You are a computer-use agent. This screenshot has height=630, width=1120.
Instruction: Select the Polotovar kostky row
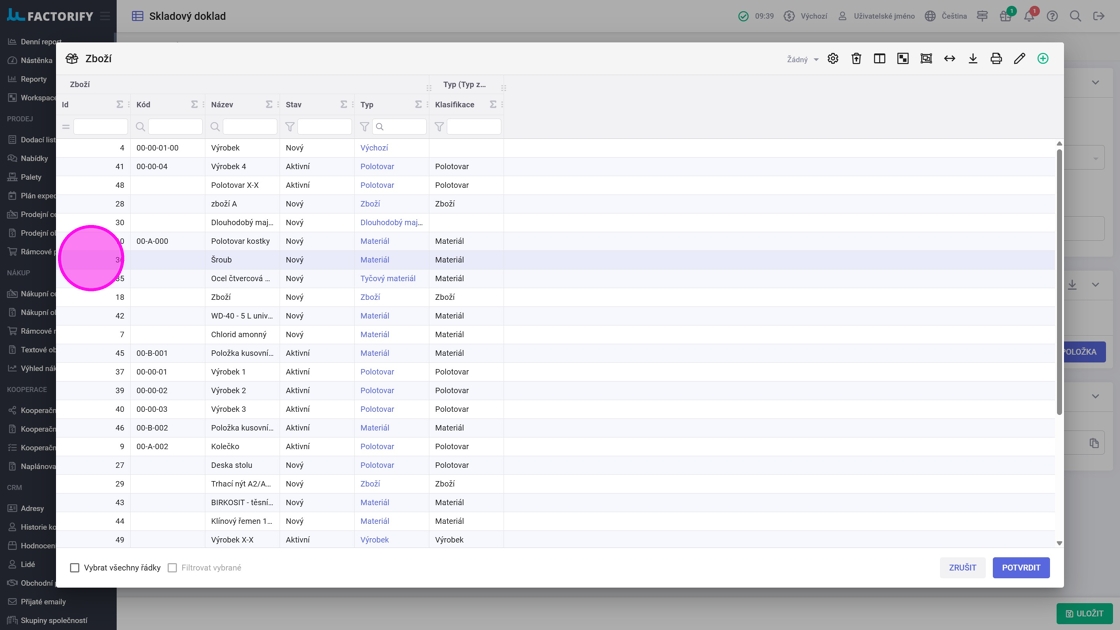point(556,241)
